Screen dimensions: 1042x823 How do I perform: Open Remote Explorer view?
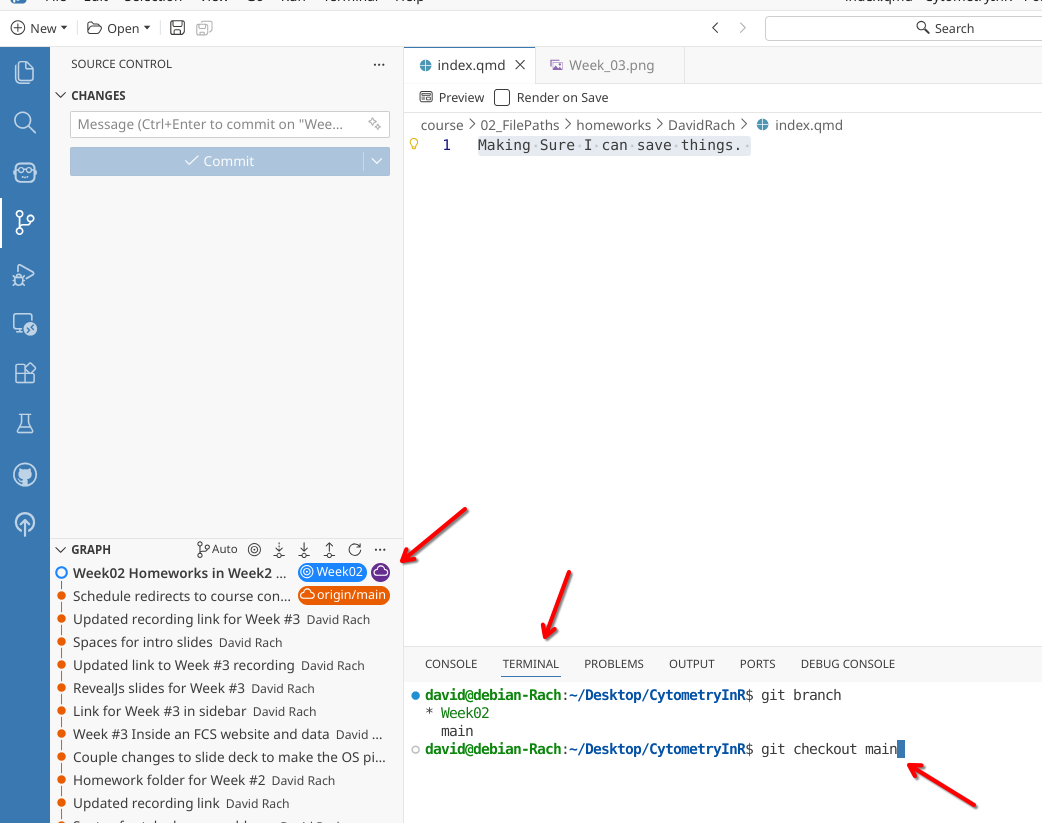click(25, 323)
